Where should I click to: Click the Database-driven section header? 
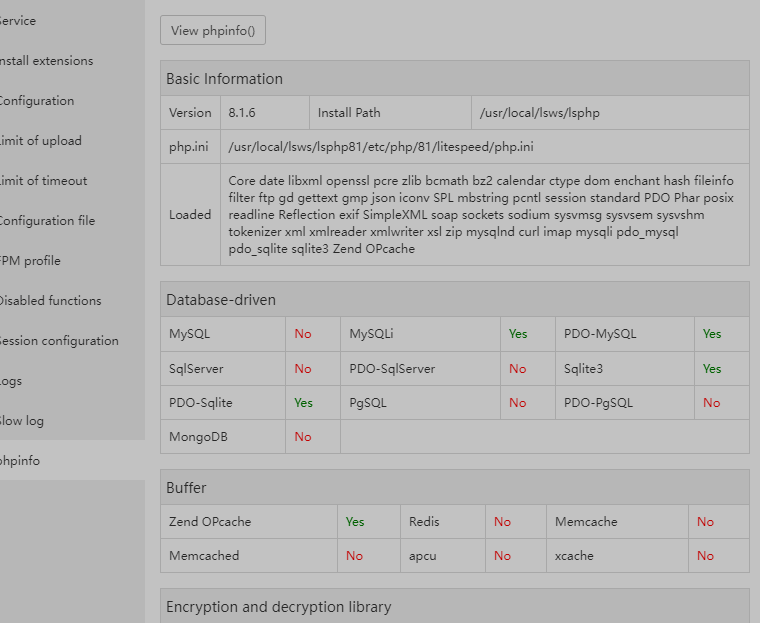[x=221, y=300]
